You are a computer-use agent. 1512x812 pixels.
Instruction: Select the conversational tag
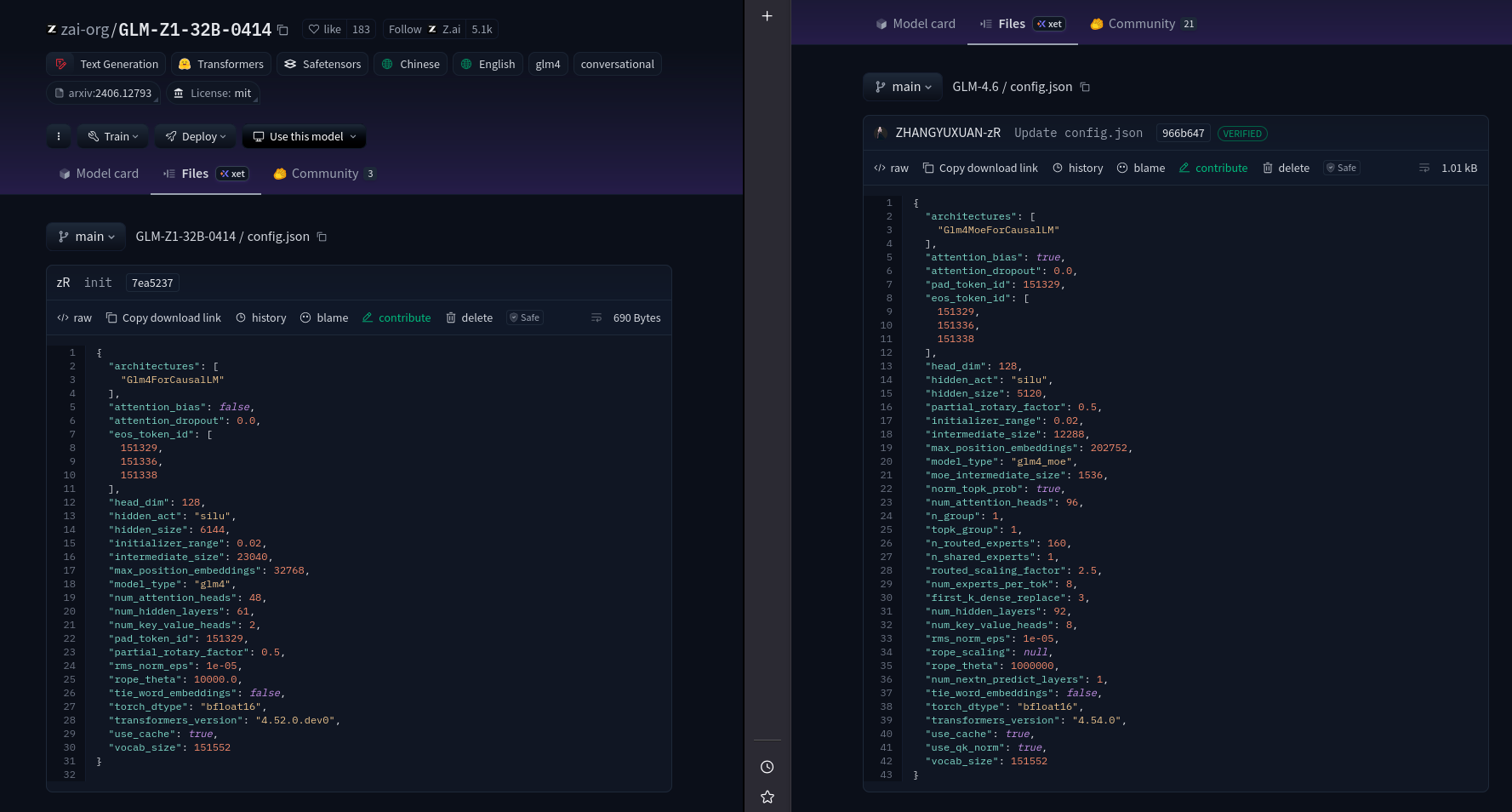pyautogui.click(x=618, y=64)
